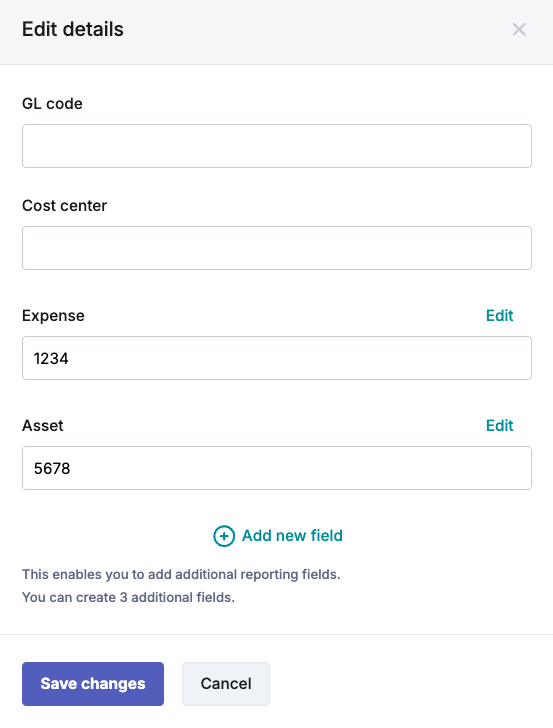
Task: Place cursor on the 5678 value
Action: pyautogui.click(x=52, y=468)
